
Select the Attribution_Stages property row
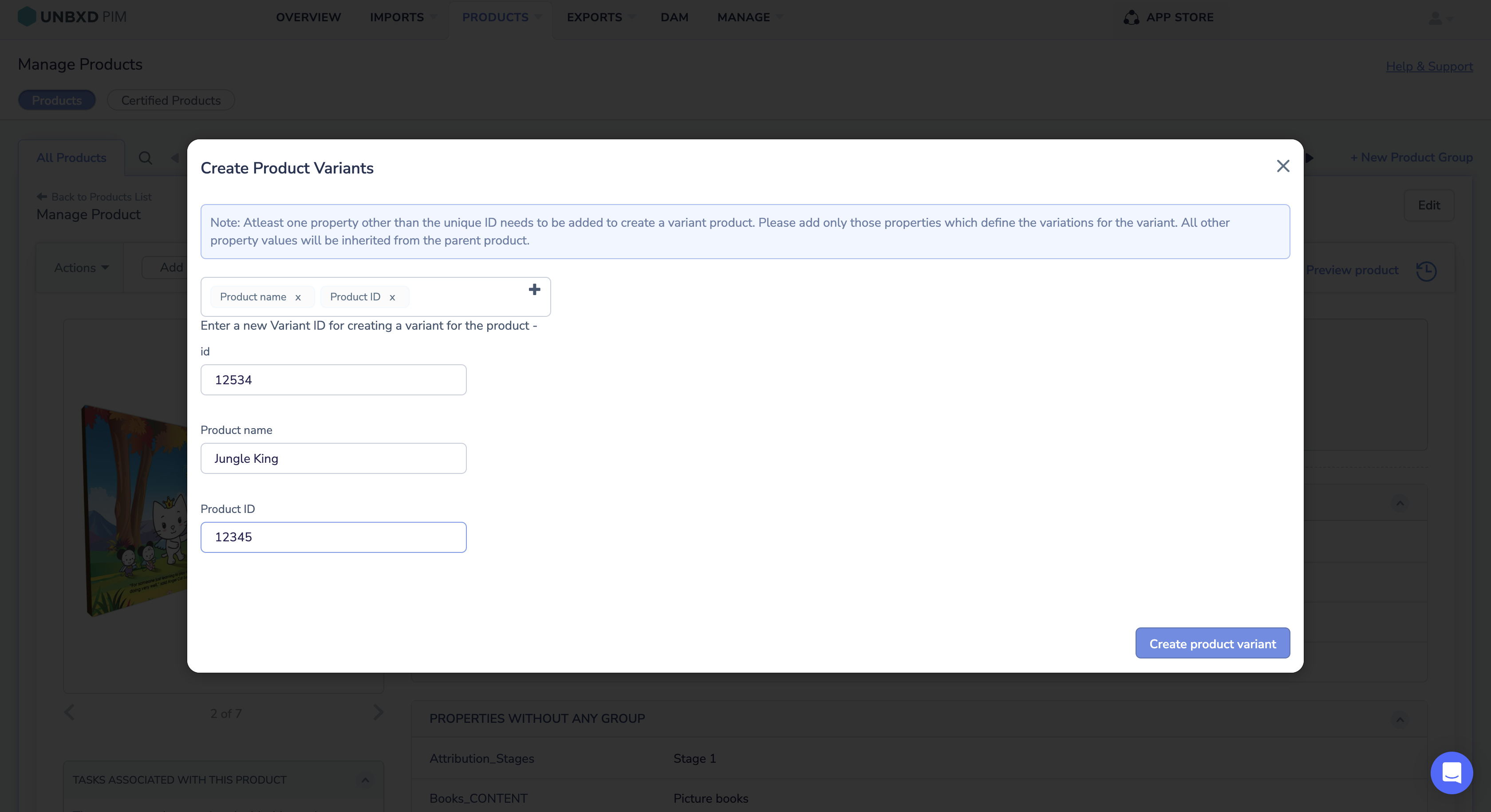pos(919,758)
